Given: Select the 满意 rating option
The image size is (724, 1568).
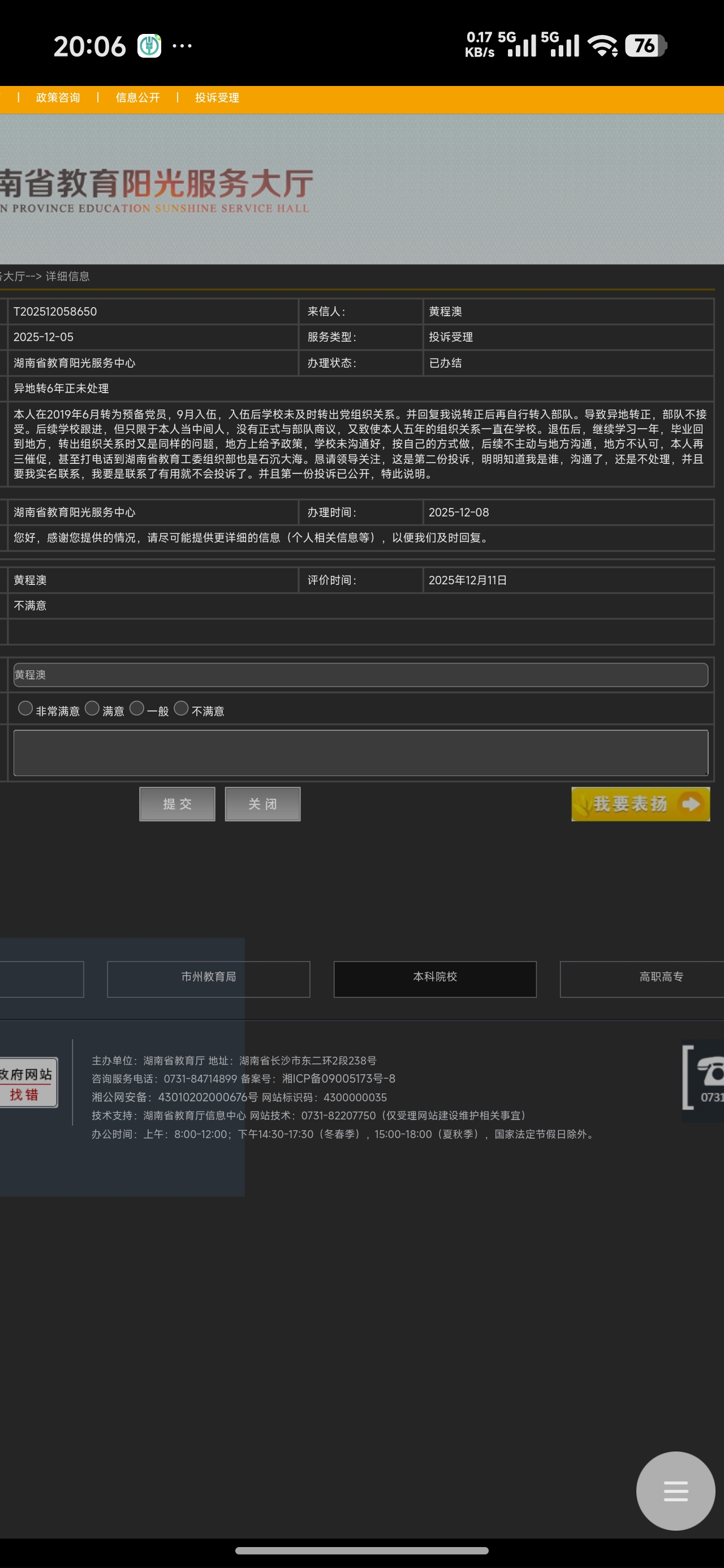Looking at the screenshot, I should (92, 708).
